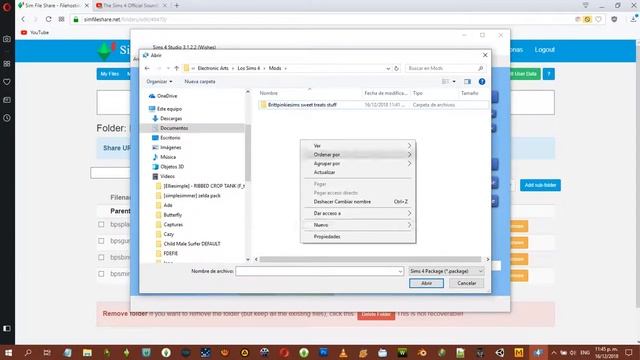Expand the Agrupar por submenu

(x=358, y=164)
